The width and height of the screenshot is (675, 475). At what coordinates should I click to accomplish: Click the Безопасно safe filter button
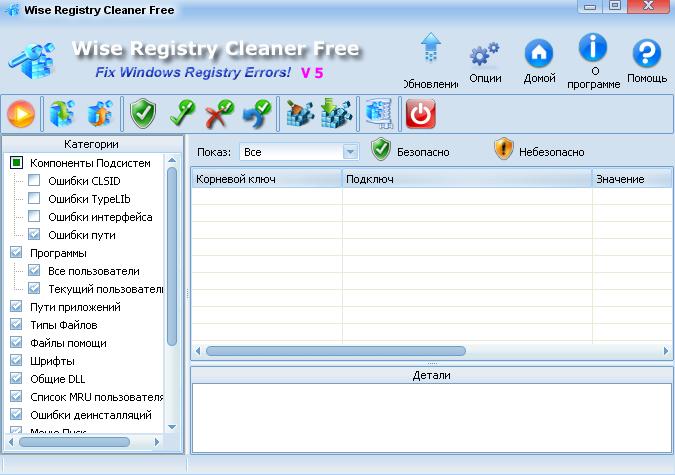coord(410,151)
